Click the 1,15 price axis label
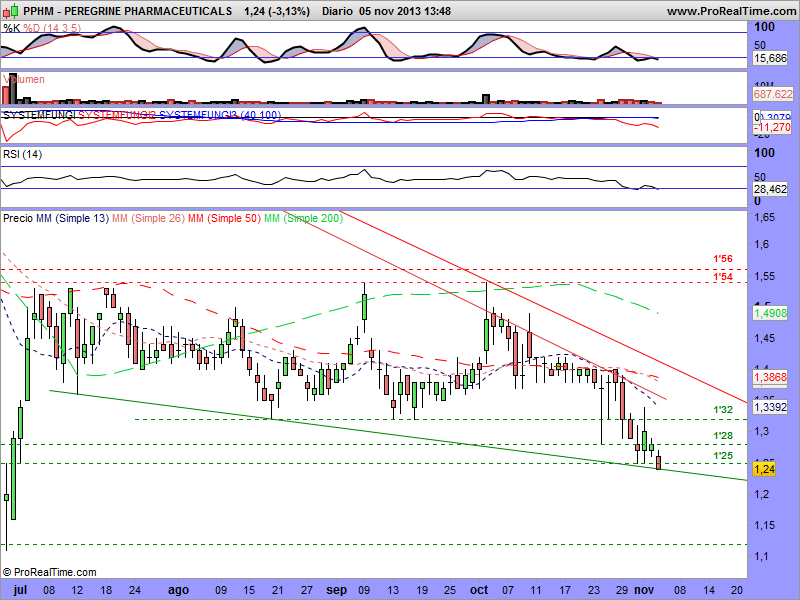Viewport: 800px width, 600px height. click(764, 525)
